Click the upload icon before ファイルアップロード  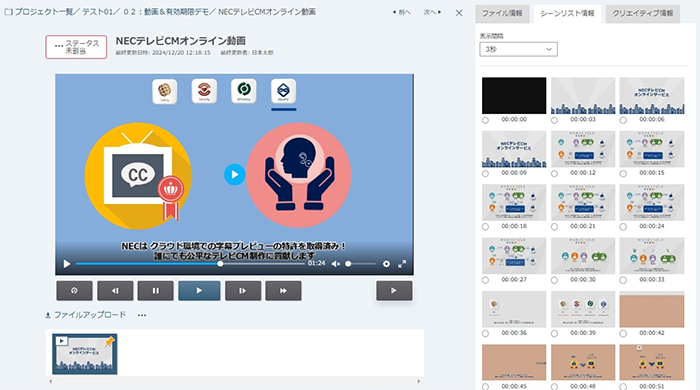coord(48,315)
